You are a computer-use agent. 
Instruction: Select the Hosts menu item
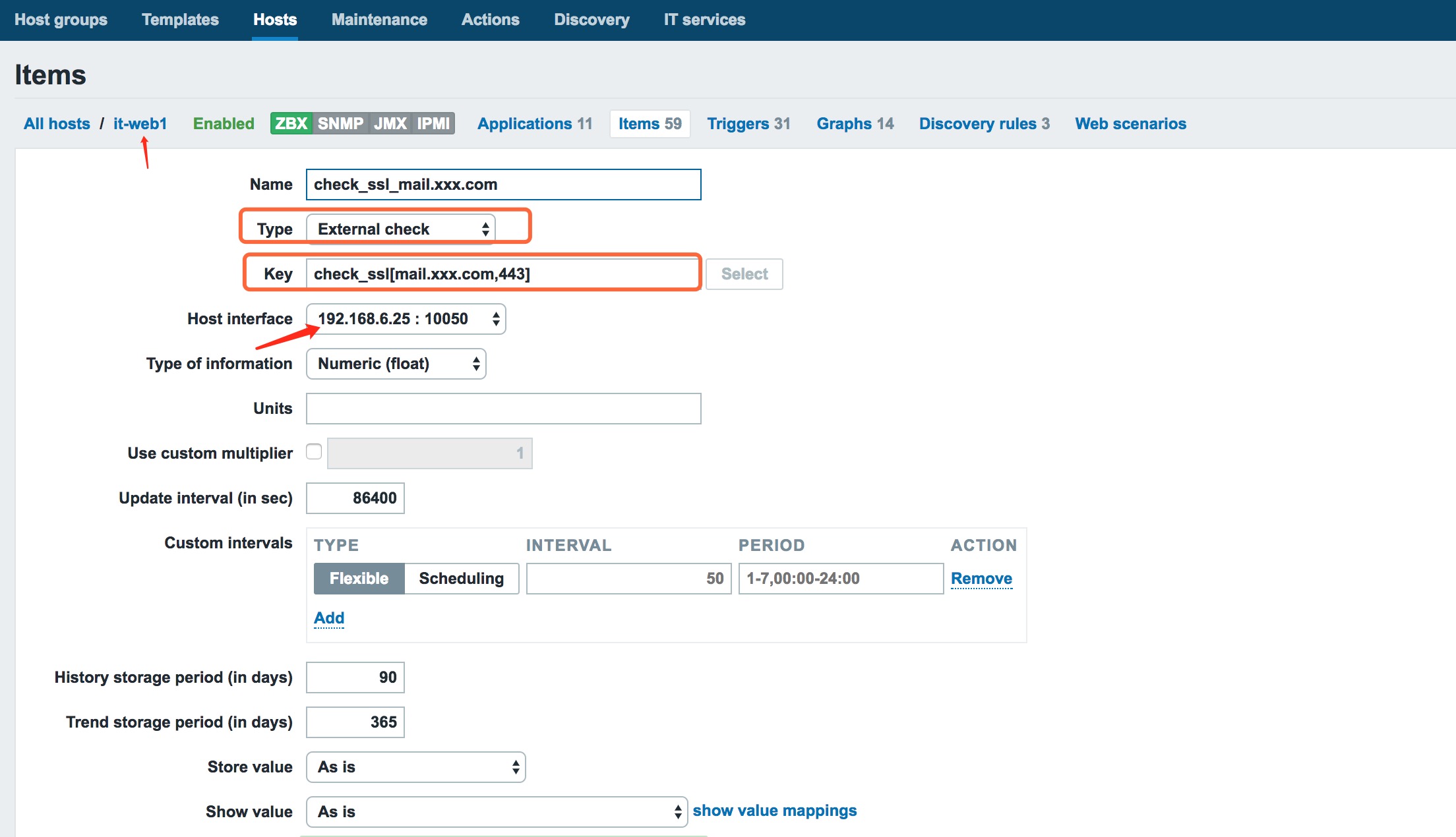tap(275, 20)
